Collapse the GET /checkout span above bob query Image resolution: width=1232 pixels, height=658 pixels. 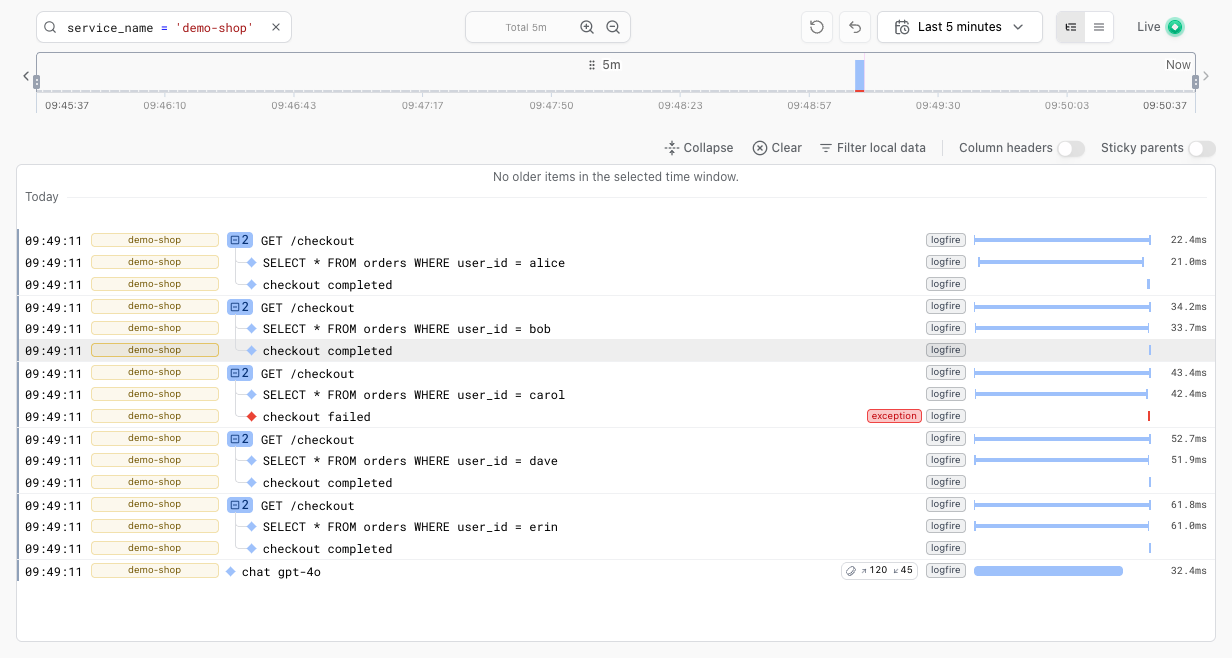[x=240, y=307]
